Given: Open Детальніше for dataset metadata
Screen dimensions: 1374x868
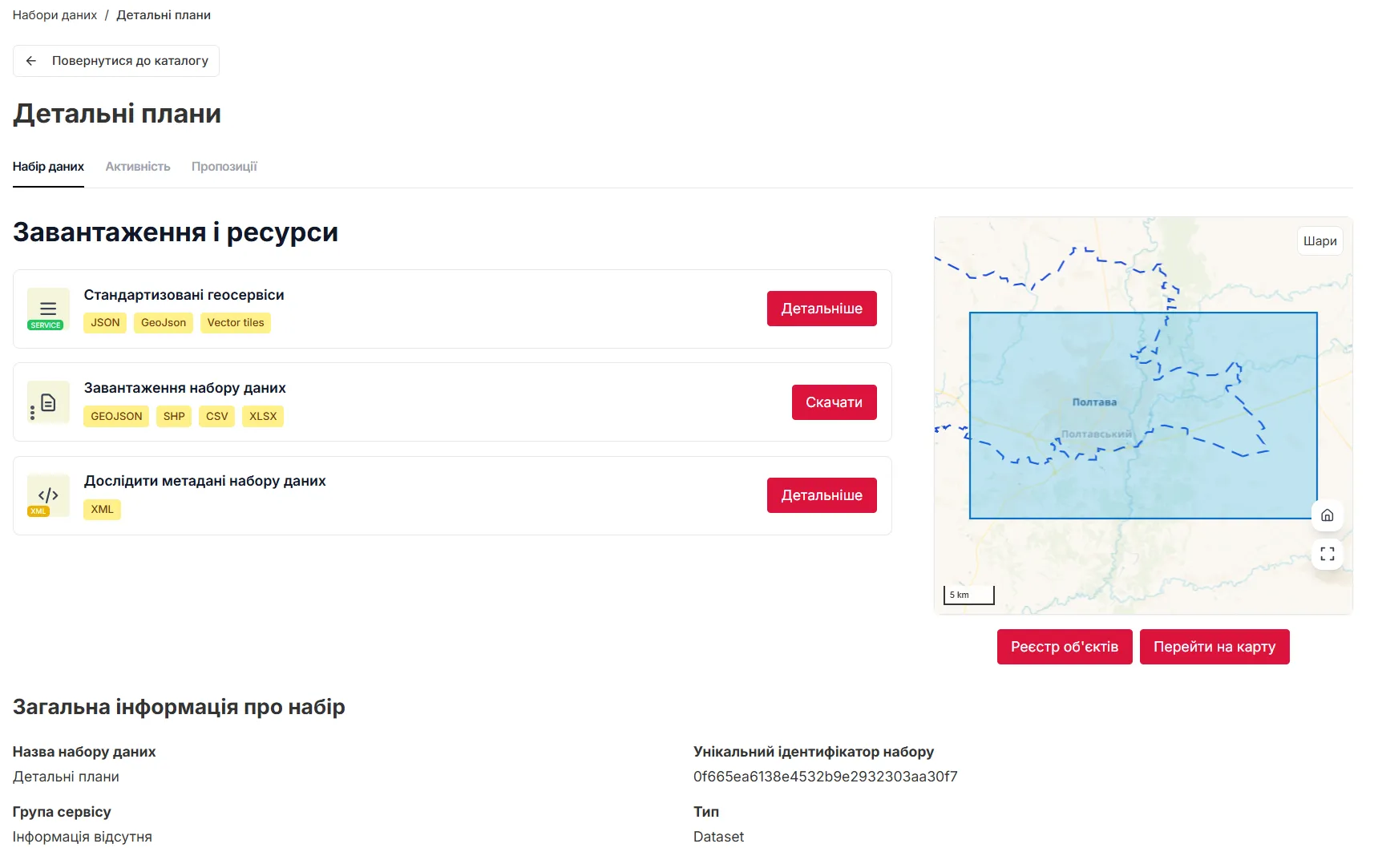Looking at the screenshot, I should [x=821, y=495].
